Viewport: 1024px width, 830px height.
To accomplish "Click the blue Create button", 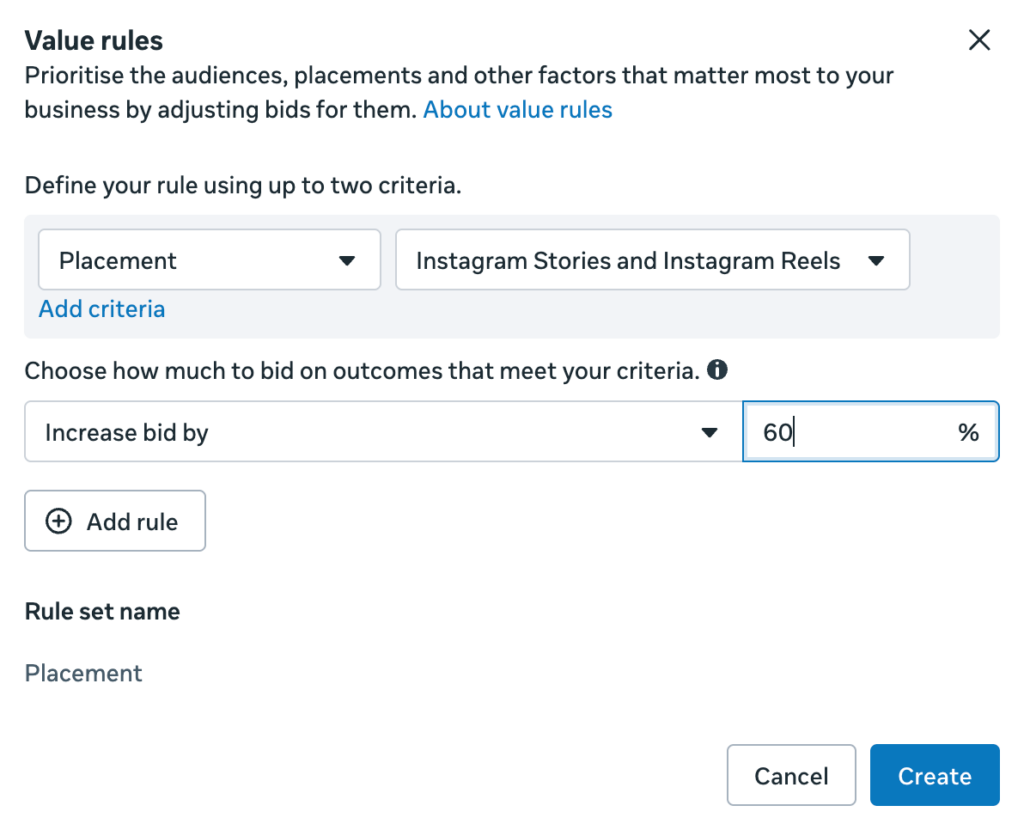I will [935, 775].
